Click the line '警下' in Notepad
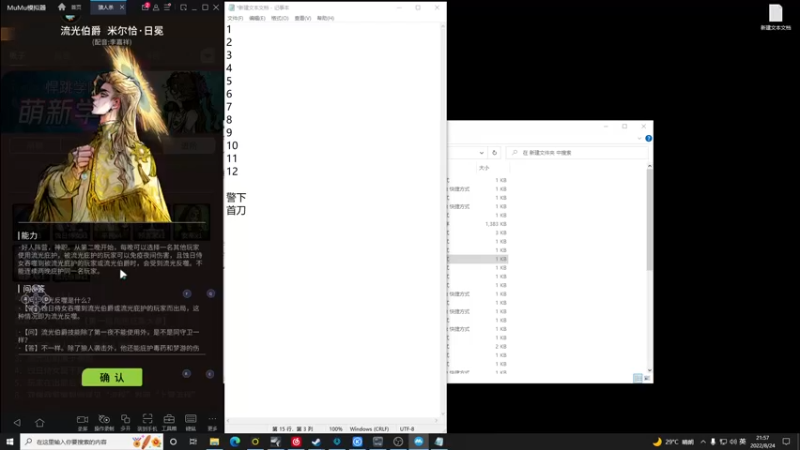The image size is (800, 450). [236, 197]
